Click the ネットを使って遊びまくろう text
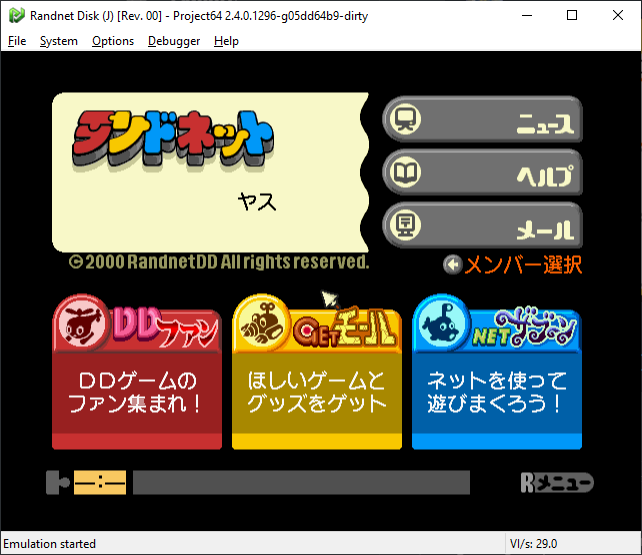The width and height of the screenshot is (642, 555). (497, 392)
